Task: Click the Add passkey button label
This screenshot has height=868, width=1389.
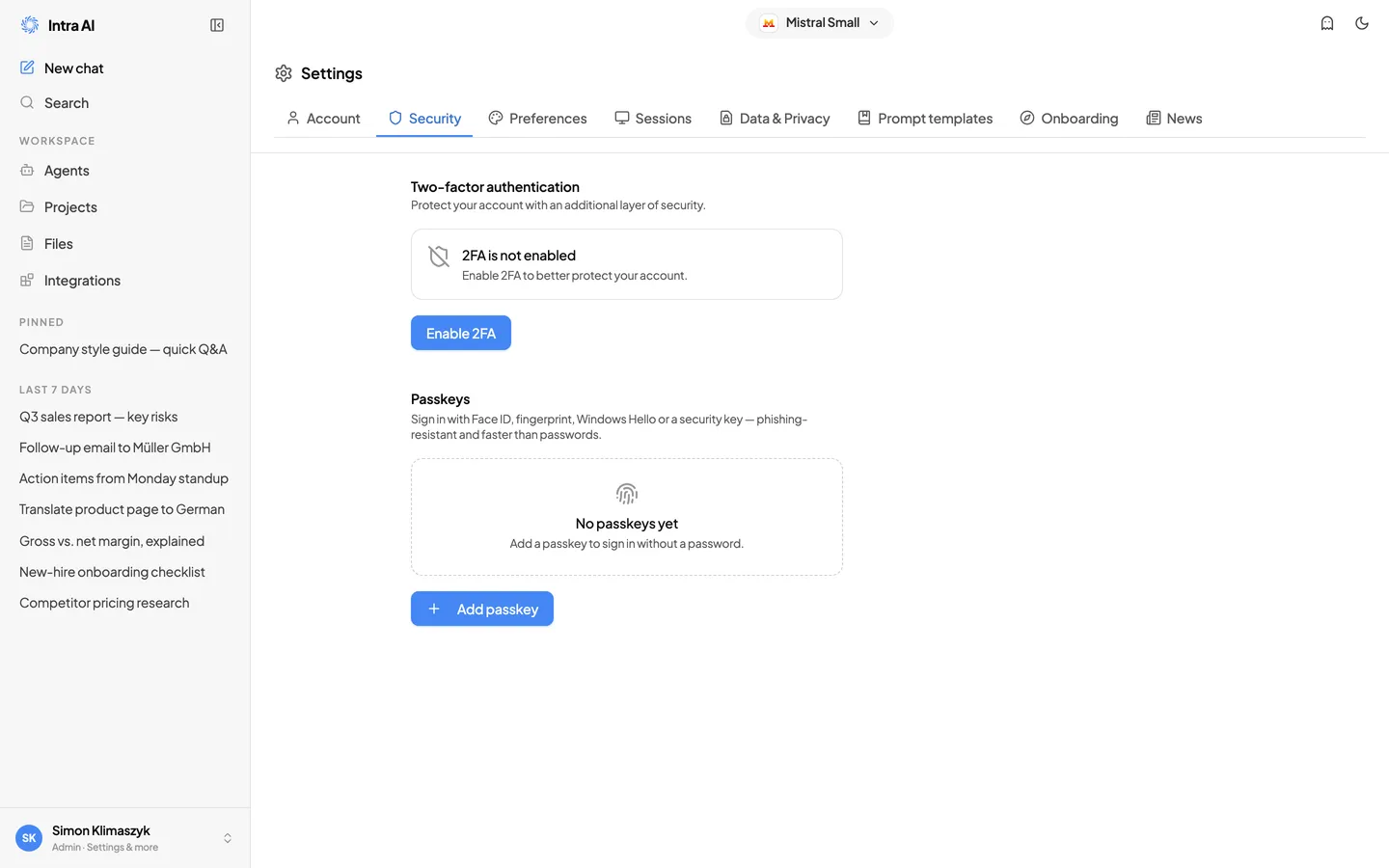Action: click(498, 609)
